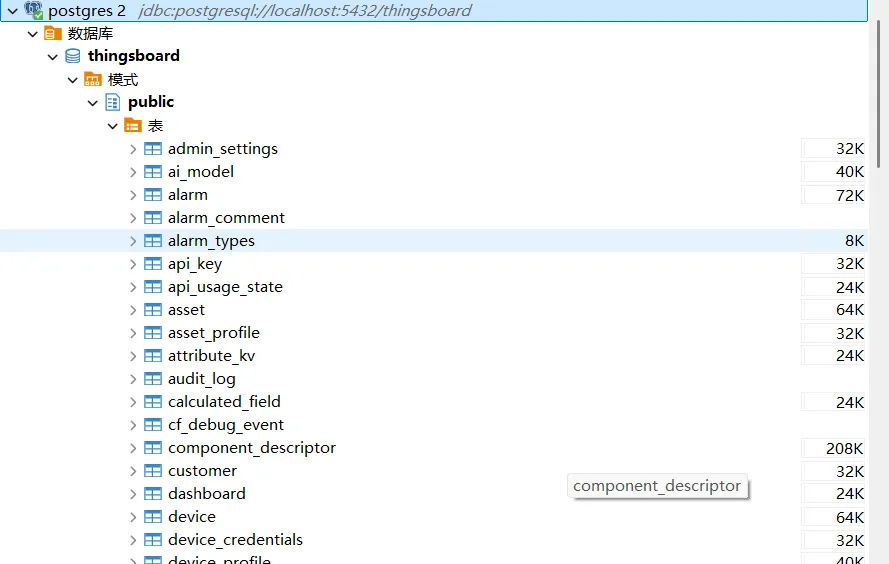Click the 数据库 folder icon
Screen dimensions: 889x564
tap(53, 33)
